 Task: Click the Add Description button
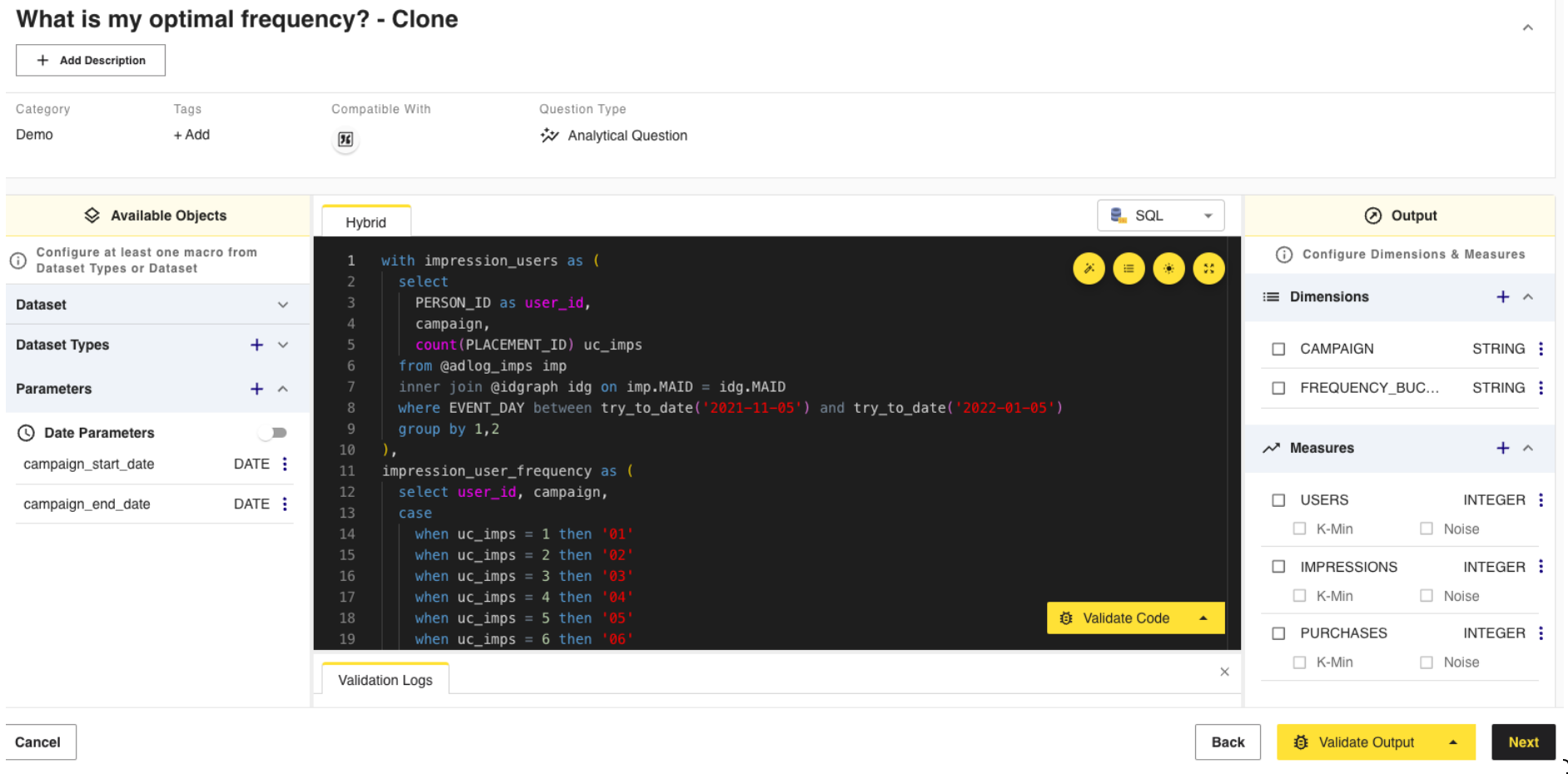click(x=91, y=60)
